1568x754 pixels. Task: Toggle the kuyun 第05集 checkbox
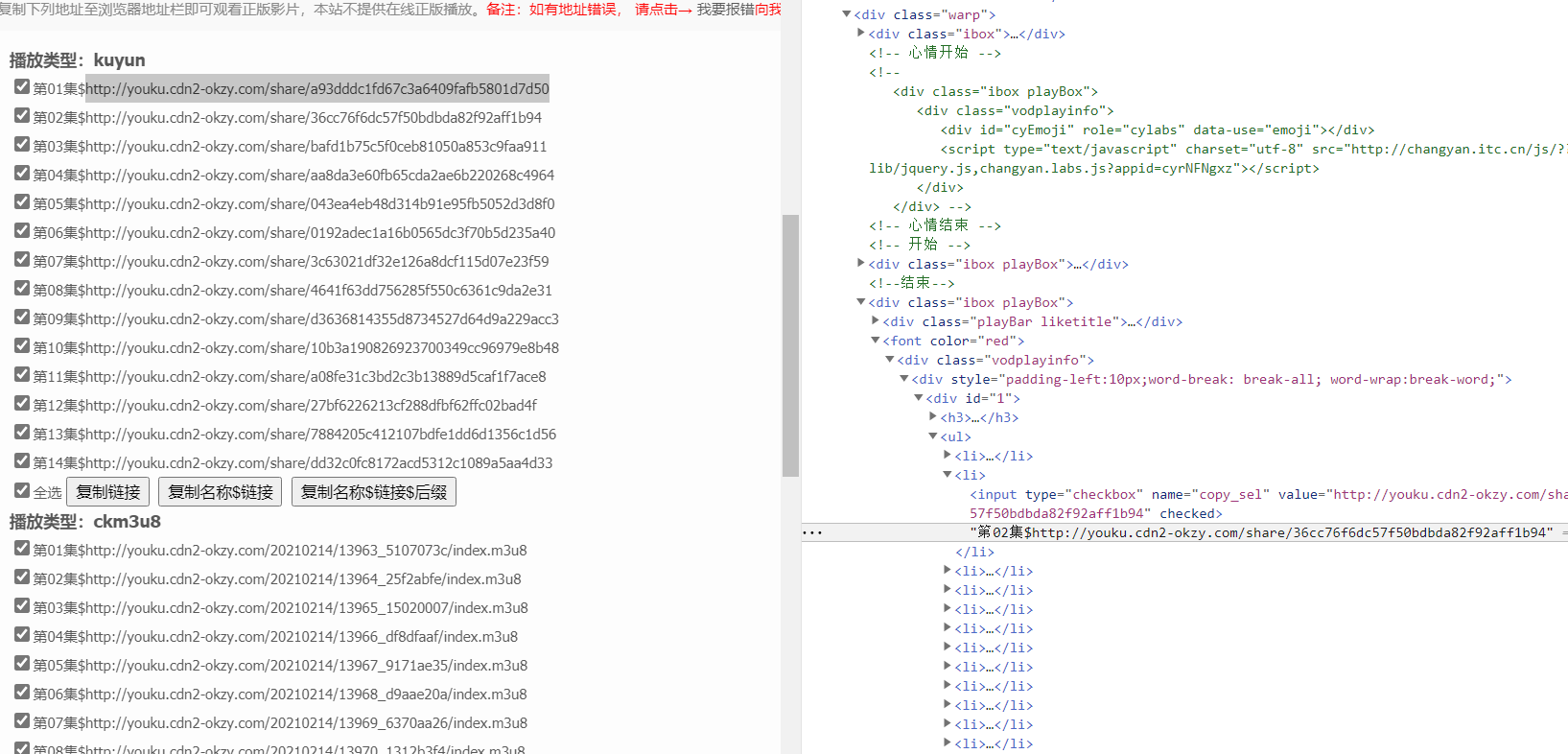(22, 201)
